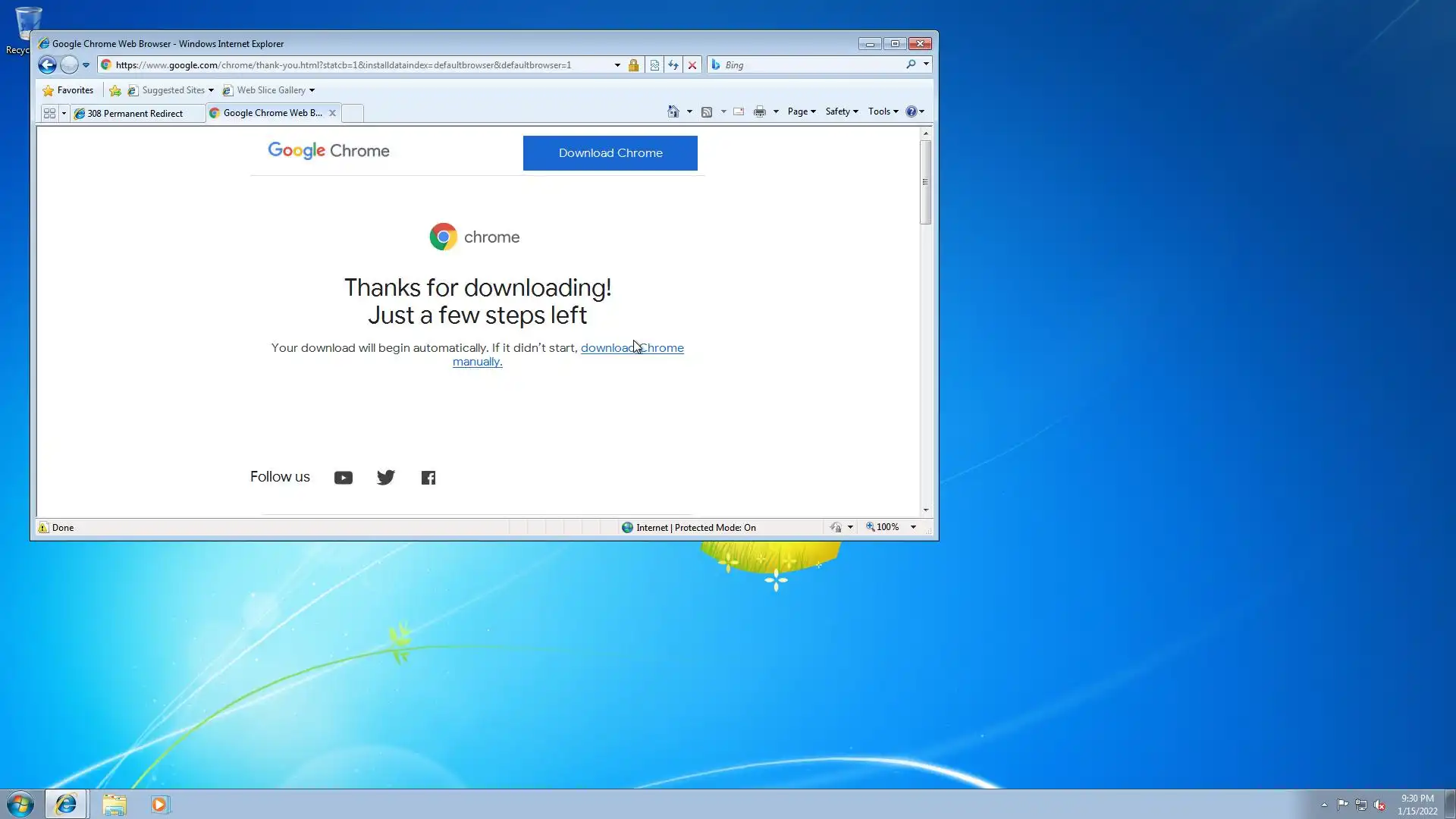This screenshot has height=819, width=1456.
Task: Open the zoom level 100% dropdown
Action: pyautogui.click(x=913, y=527)
